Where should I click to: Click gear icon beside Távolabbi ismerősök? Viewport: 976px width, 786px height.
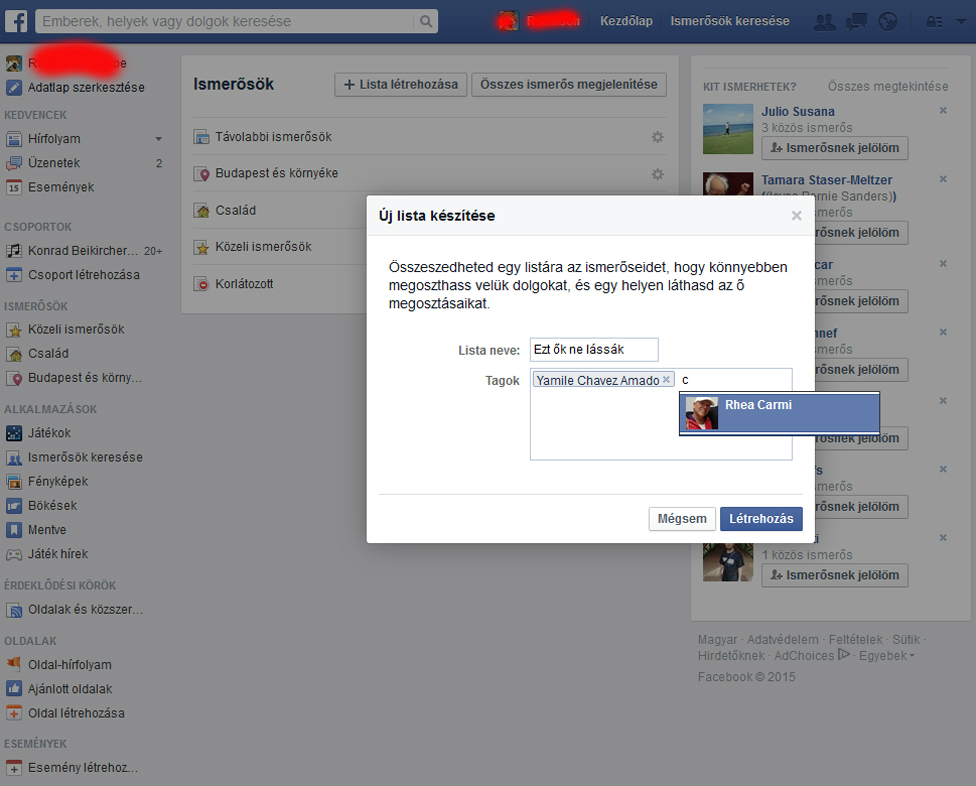(657, 137)
